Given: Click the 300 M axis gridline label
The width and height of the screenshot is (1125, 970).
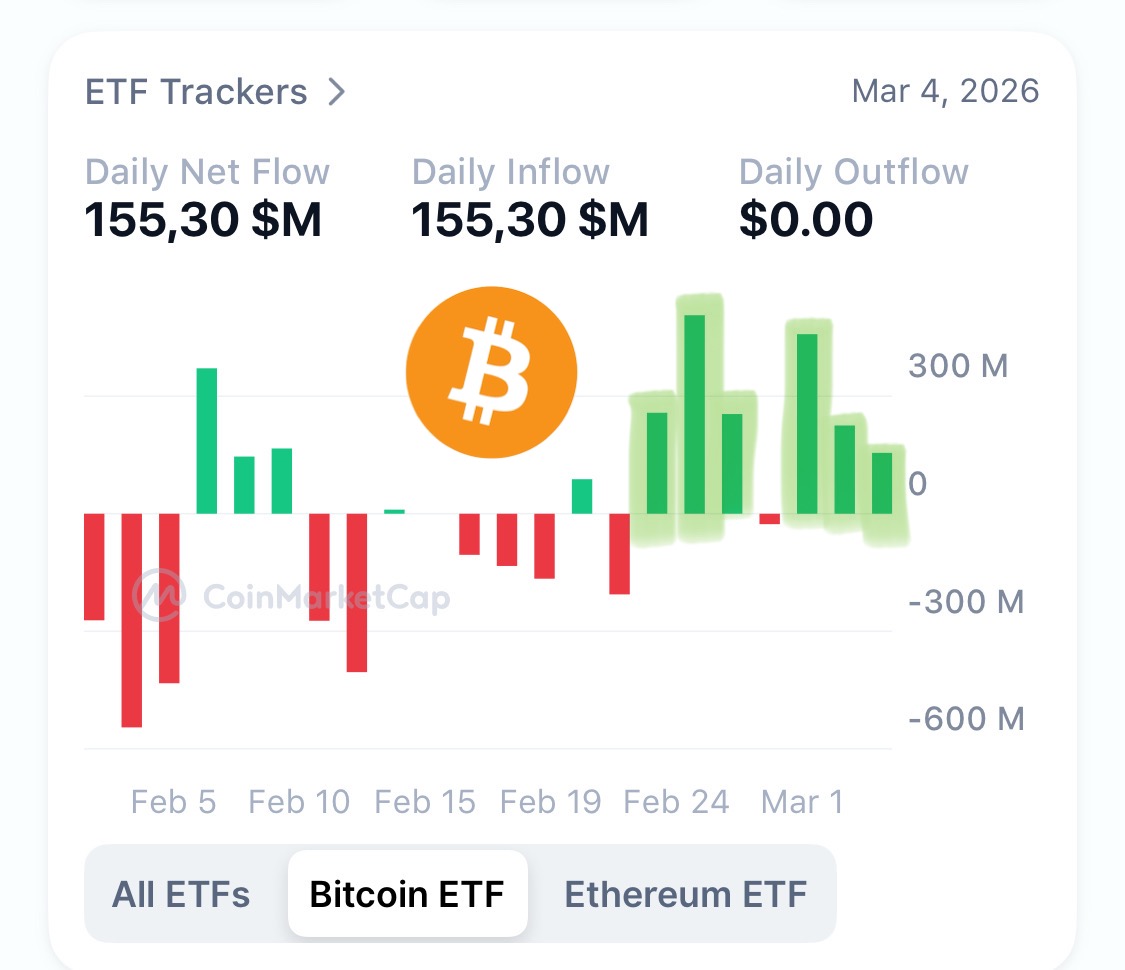Looking at the screenshot, I should click(x=957, y=366).
